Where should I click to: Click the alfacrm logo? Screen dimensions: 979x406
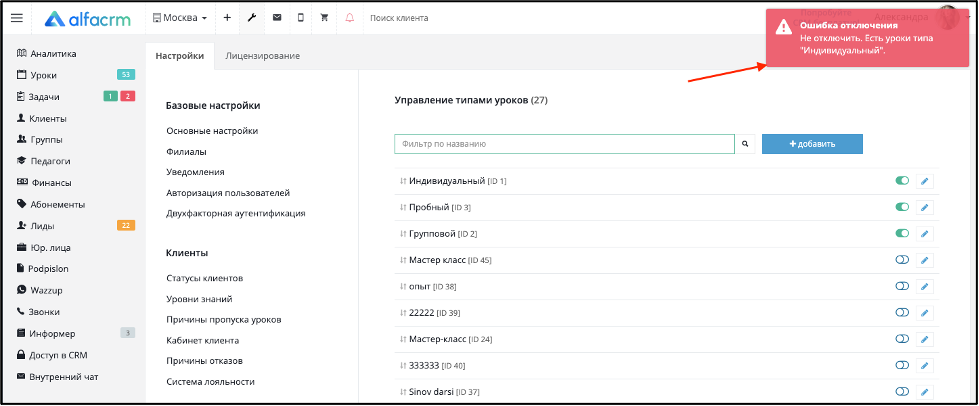[87, 18]
